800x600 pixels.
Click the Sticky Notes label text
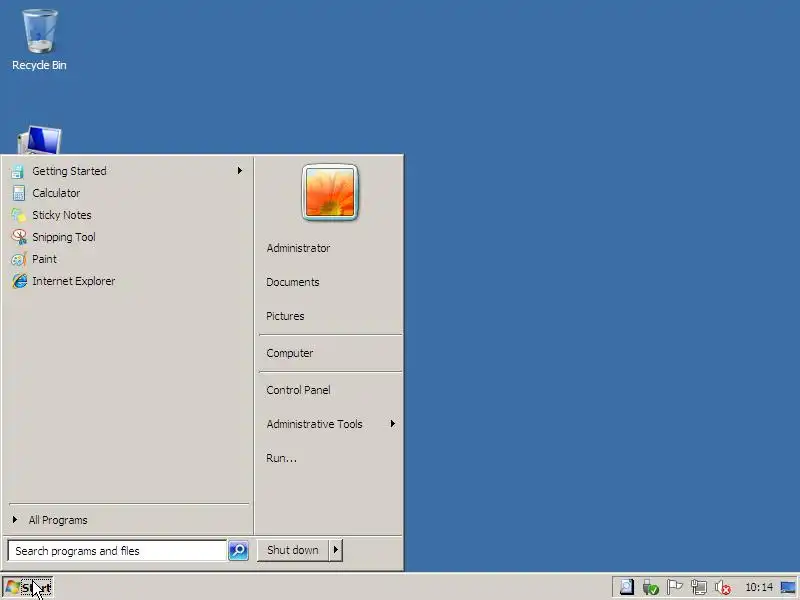[62, 215]
